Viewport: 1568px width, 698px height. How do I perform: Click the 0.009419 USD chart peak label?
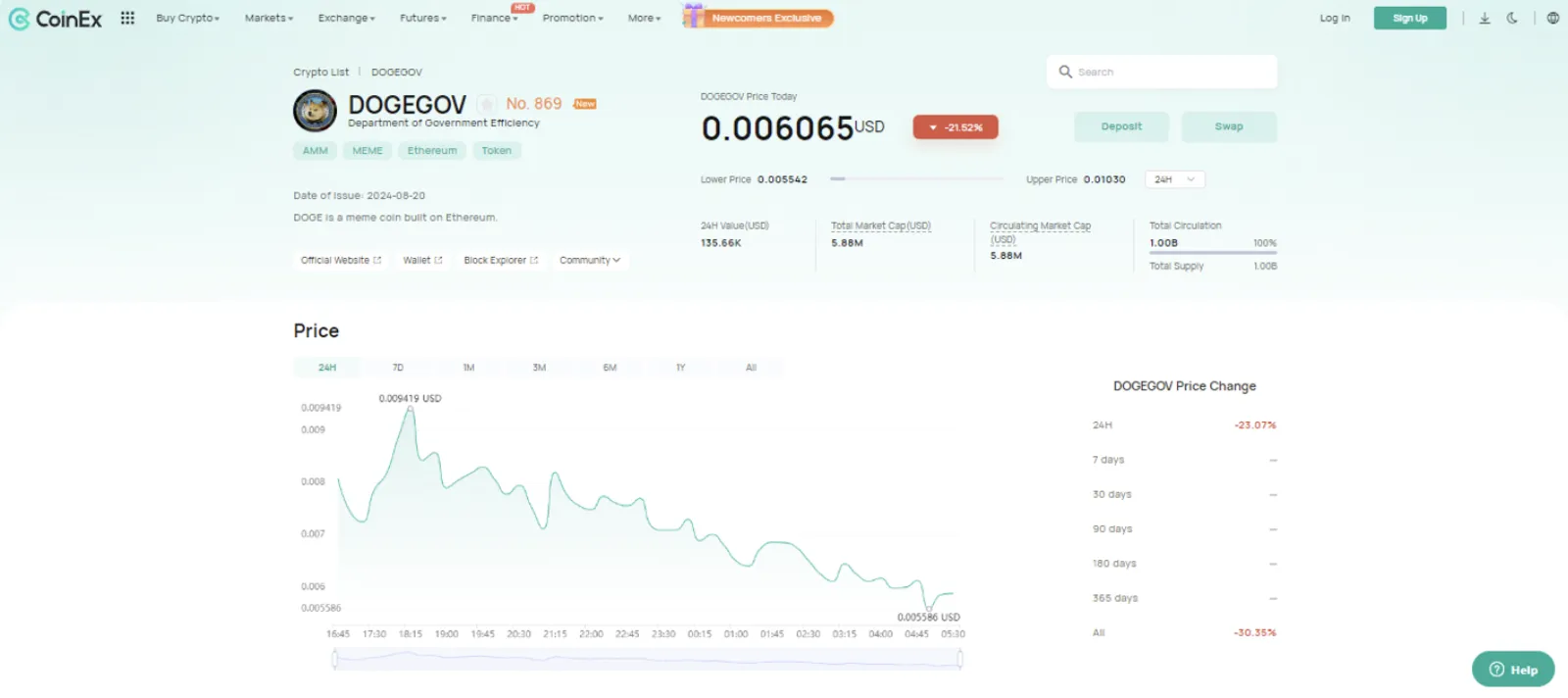point(410,399)
